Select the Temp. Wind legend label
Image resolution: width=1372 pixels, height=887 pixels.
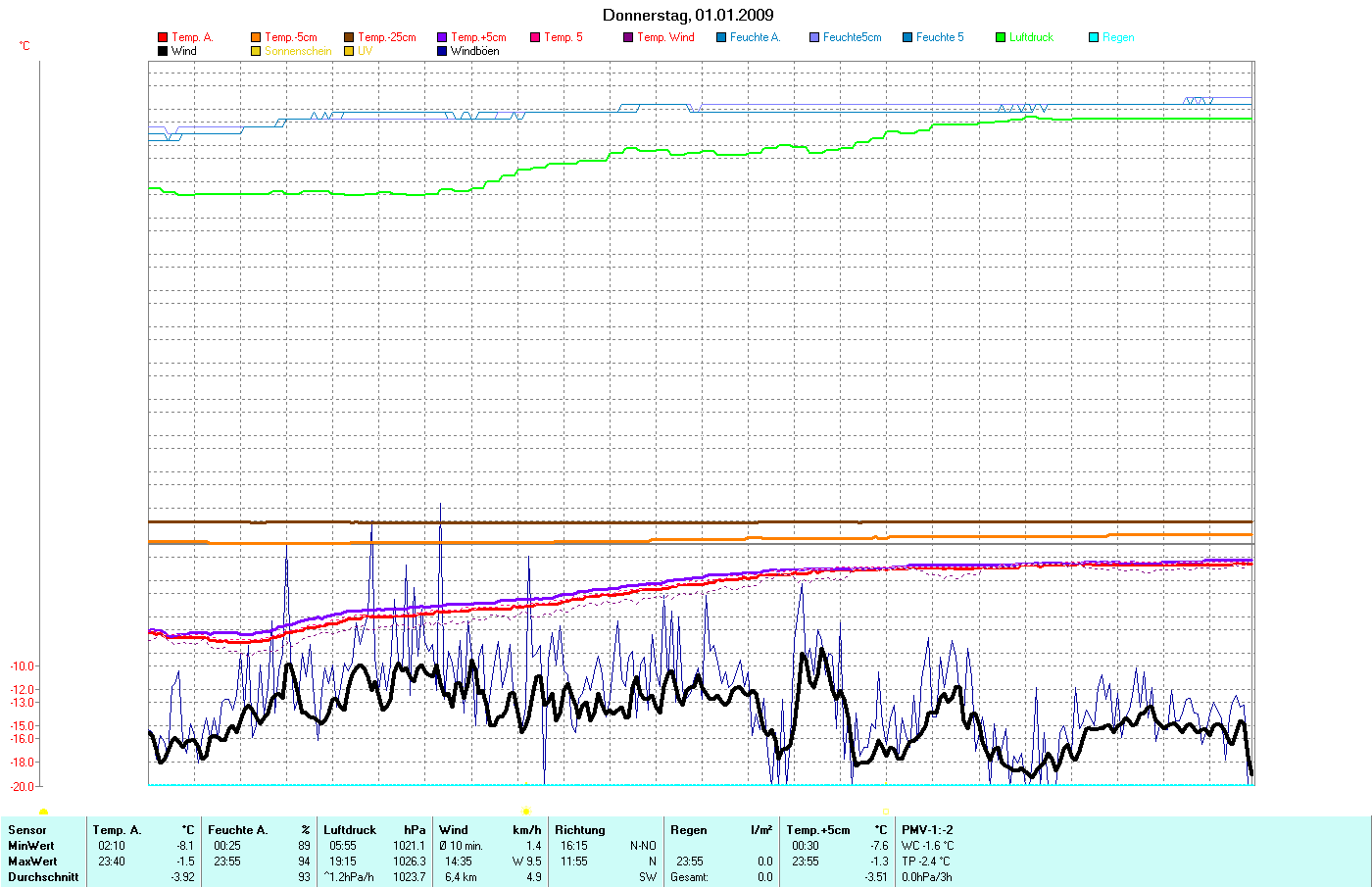(x=665, y=37)
